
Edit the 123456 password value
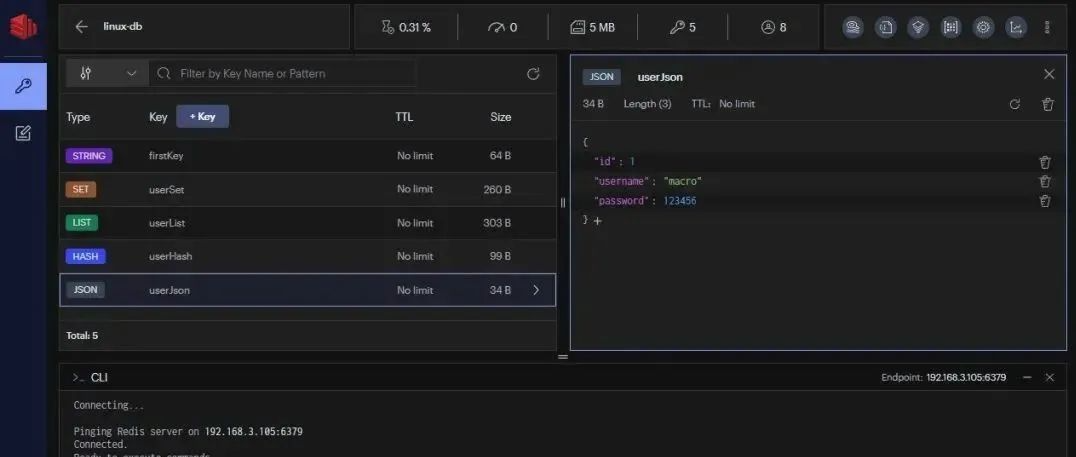680,201
